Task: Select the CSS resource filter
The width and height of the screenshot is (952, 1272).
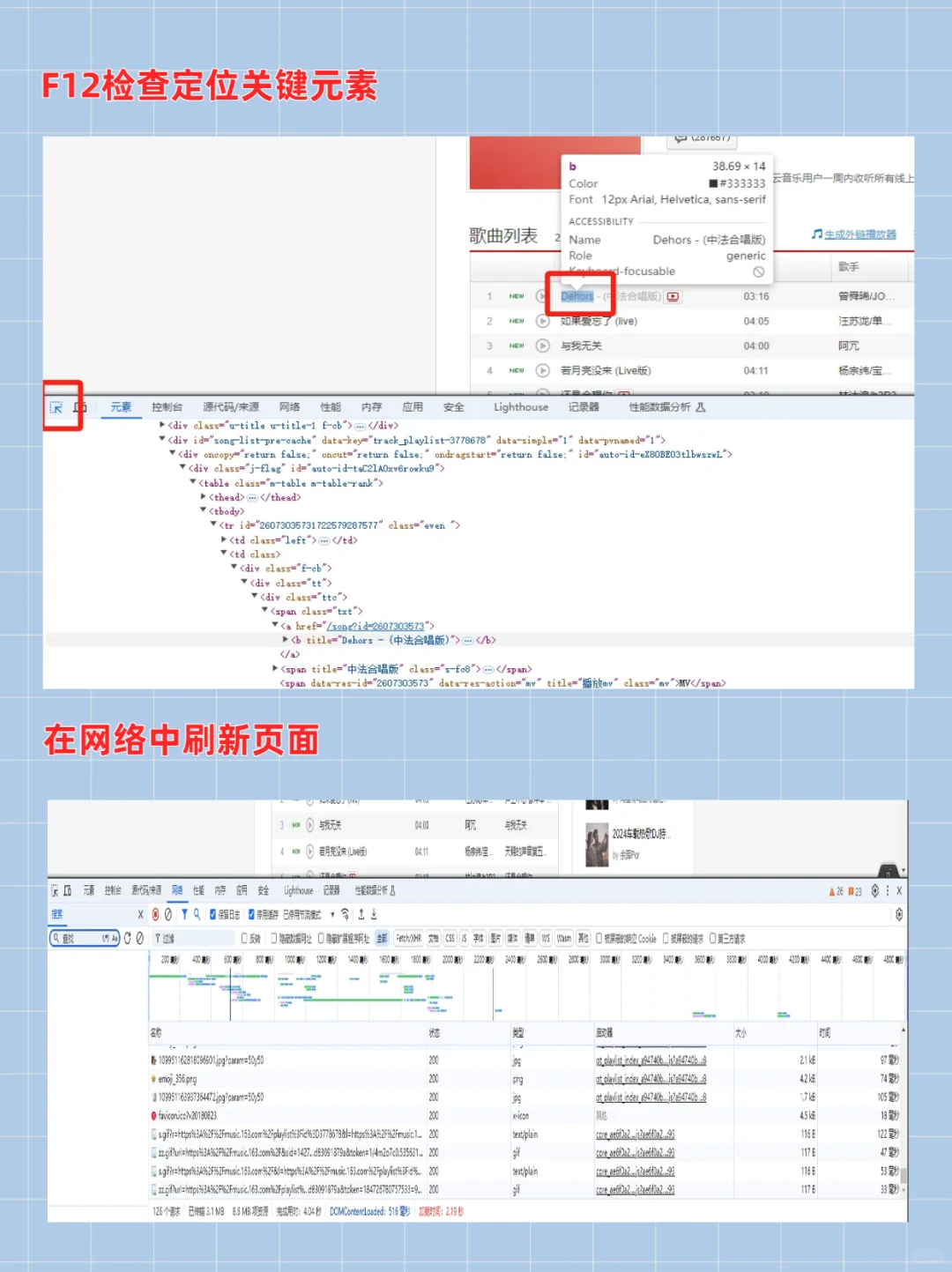Action: click(450, 938)
